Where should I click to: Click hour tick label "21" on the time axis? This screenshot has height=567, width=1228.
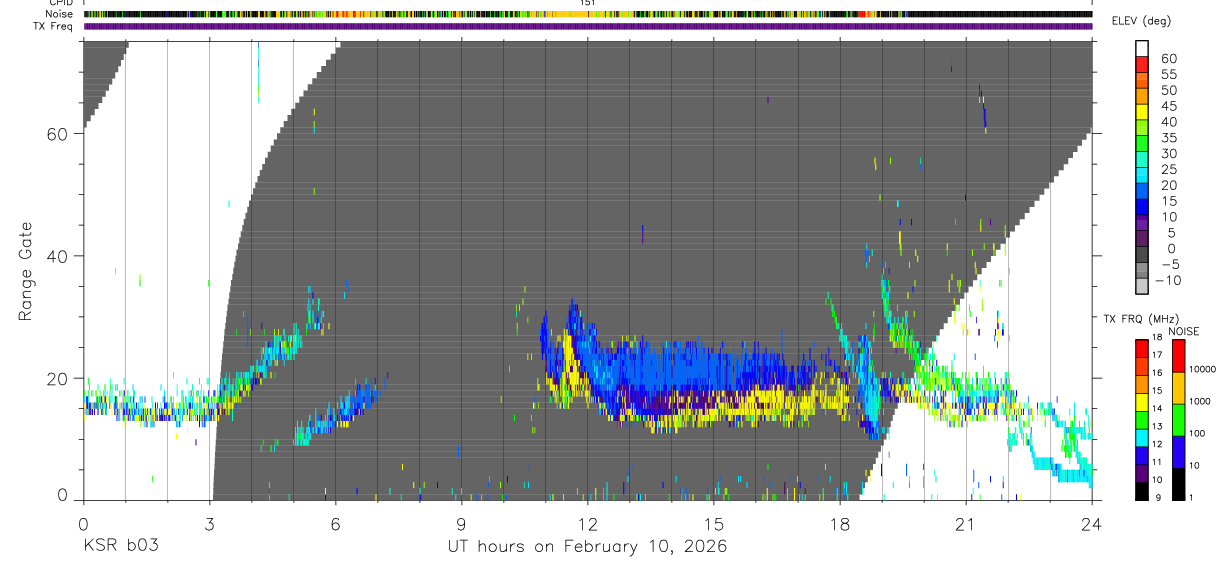966,524
